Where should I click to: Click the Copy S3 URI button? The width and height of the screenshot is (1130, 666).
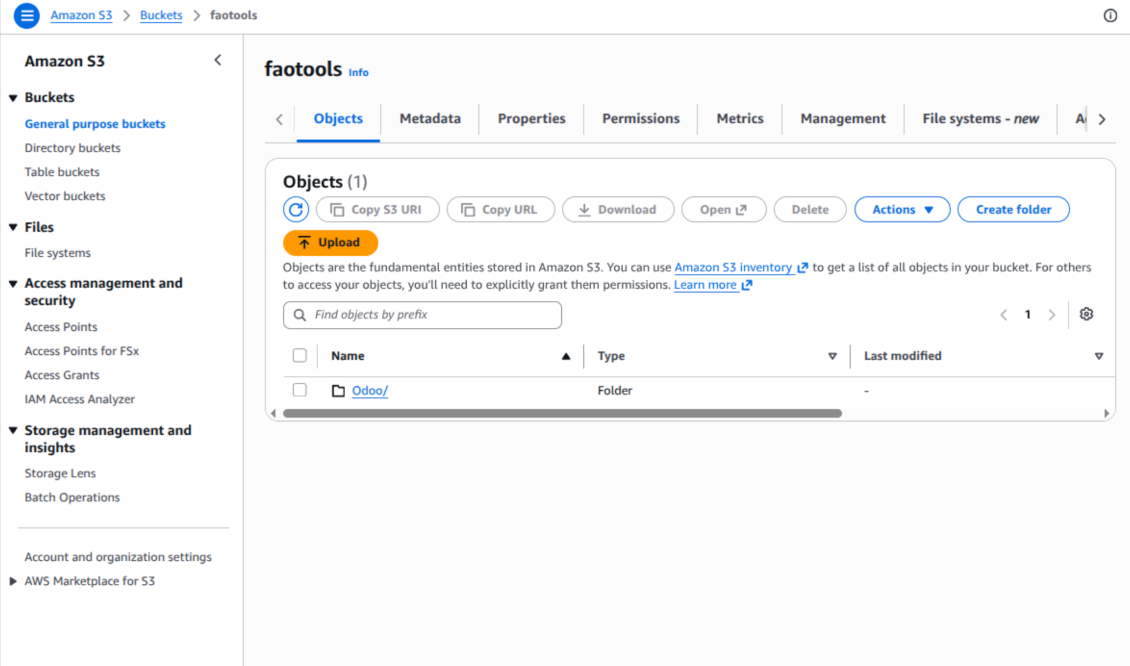pos(378,210)
